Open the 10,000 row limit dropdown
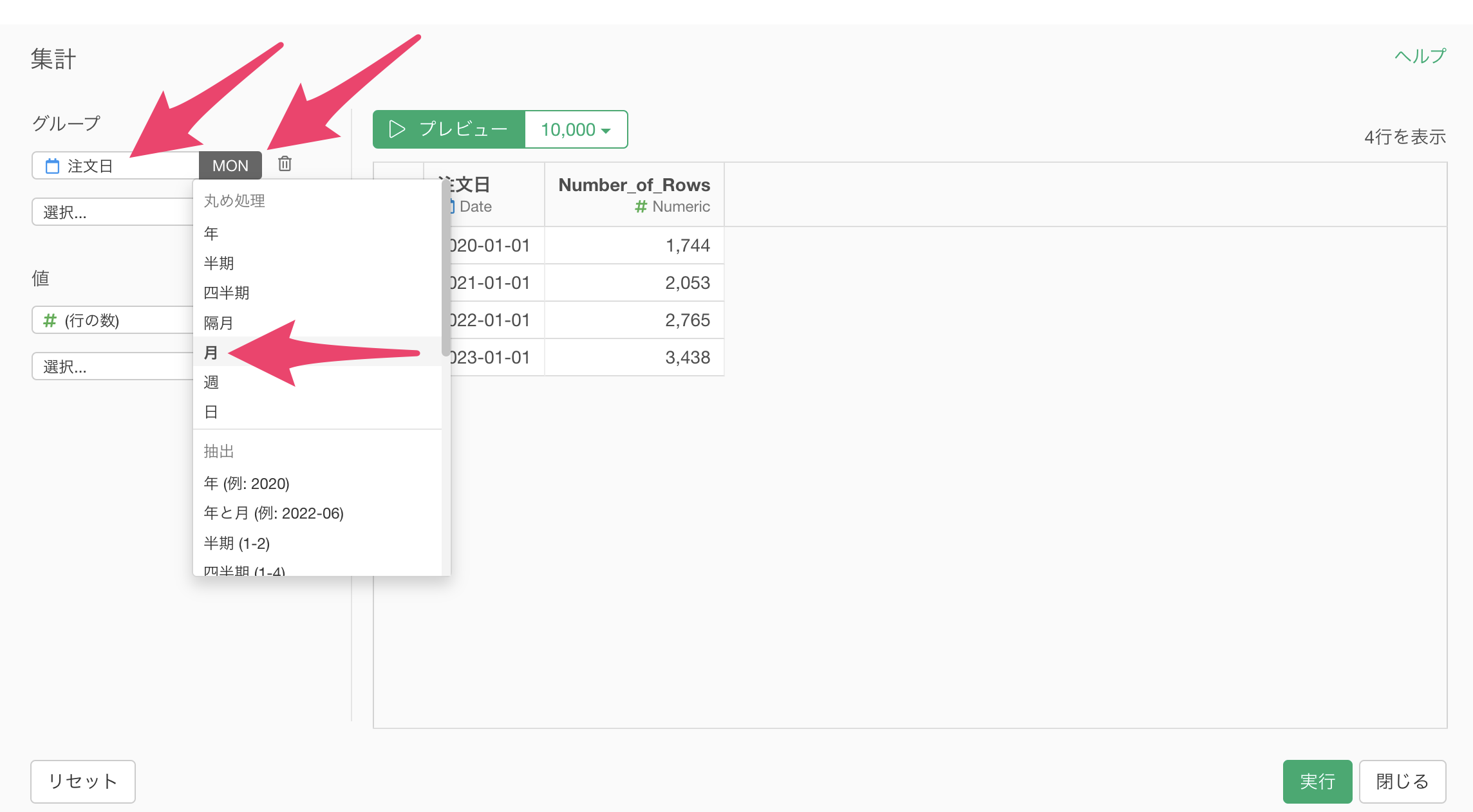 click(576, 129)
